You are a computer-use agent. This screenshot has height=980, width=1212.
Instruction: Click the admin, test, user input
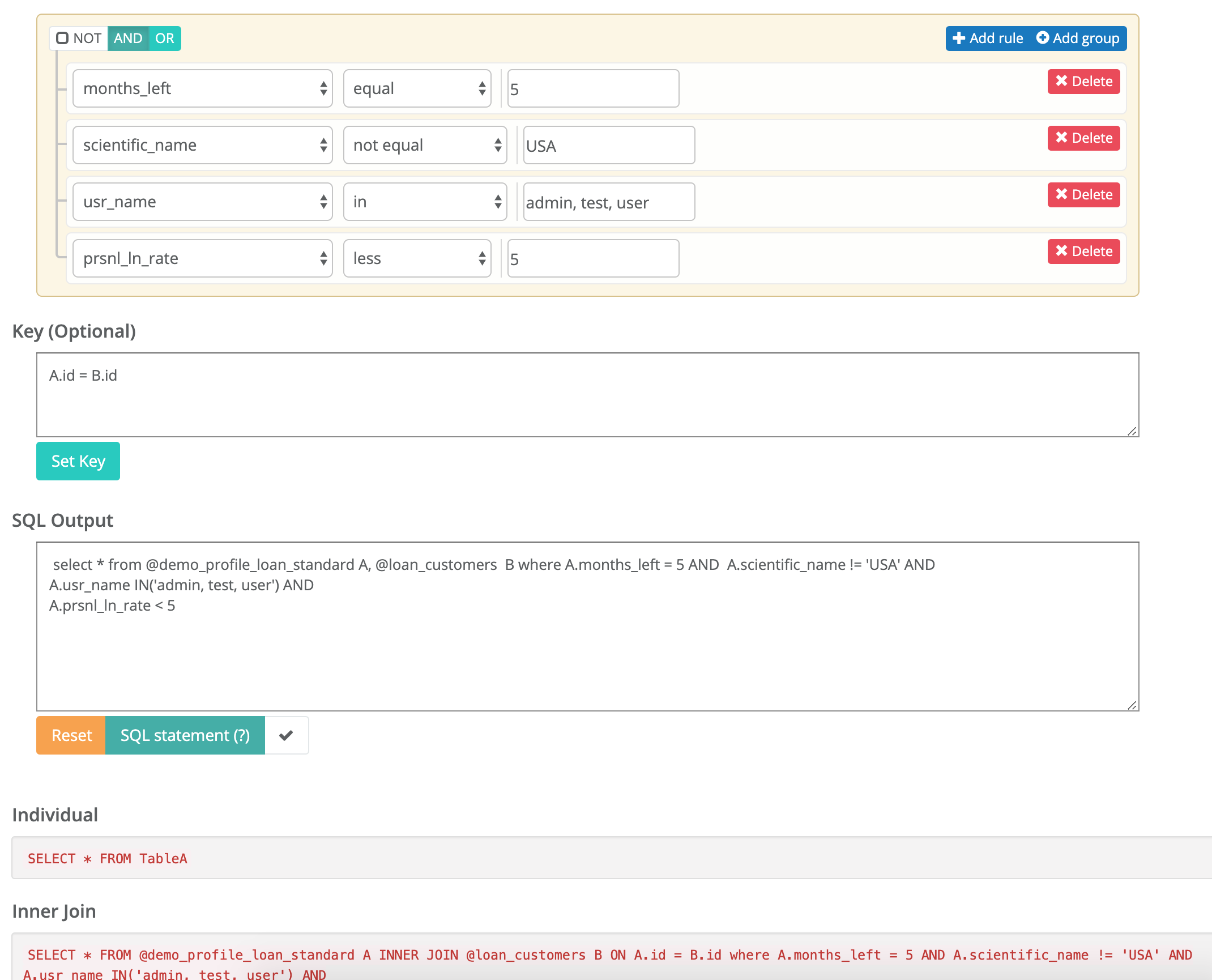click(x=609, y=202)
